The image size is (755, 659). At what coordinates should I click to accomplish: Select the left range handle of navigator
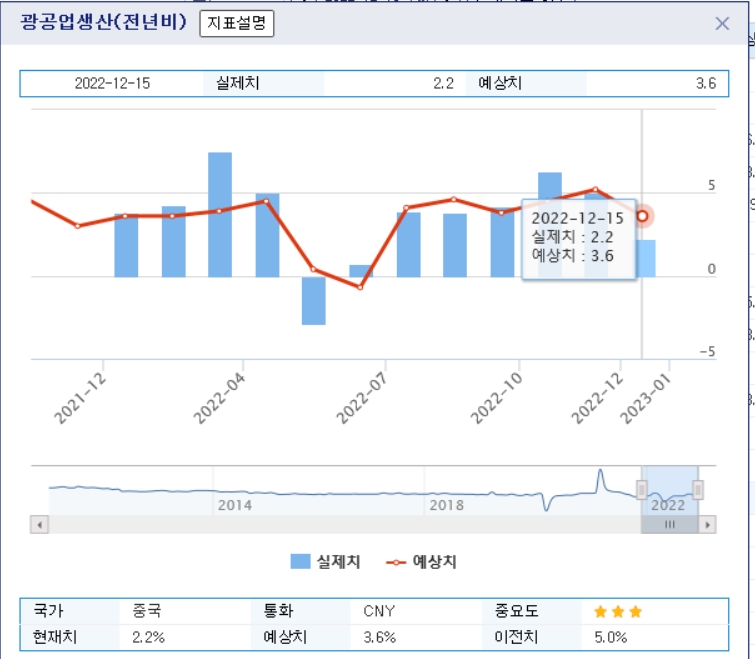tap(641, 490)
